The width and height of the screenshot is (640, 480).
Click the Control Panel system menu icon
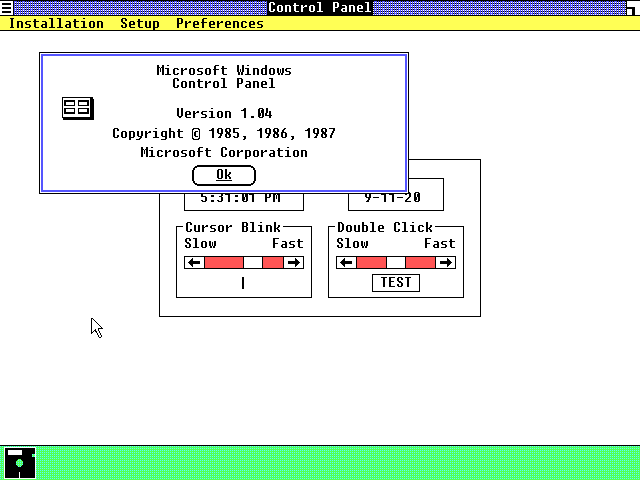click(7, 8)
